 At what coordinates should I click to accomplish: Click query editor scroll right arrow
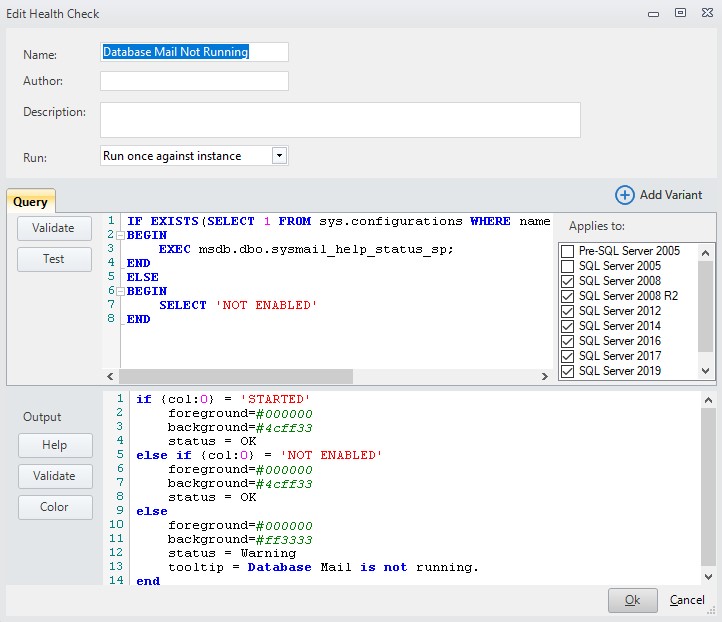tap(545, 376)
